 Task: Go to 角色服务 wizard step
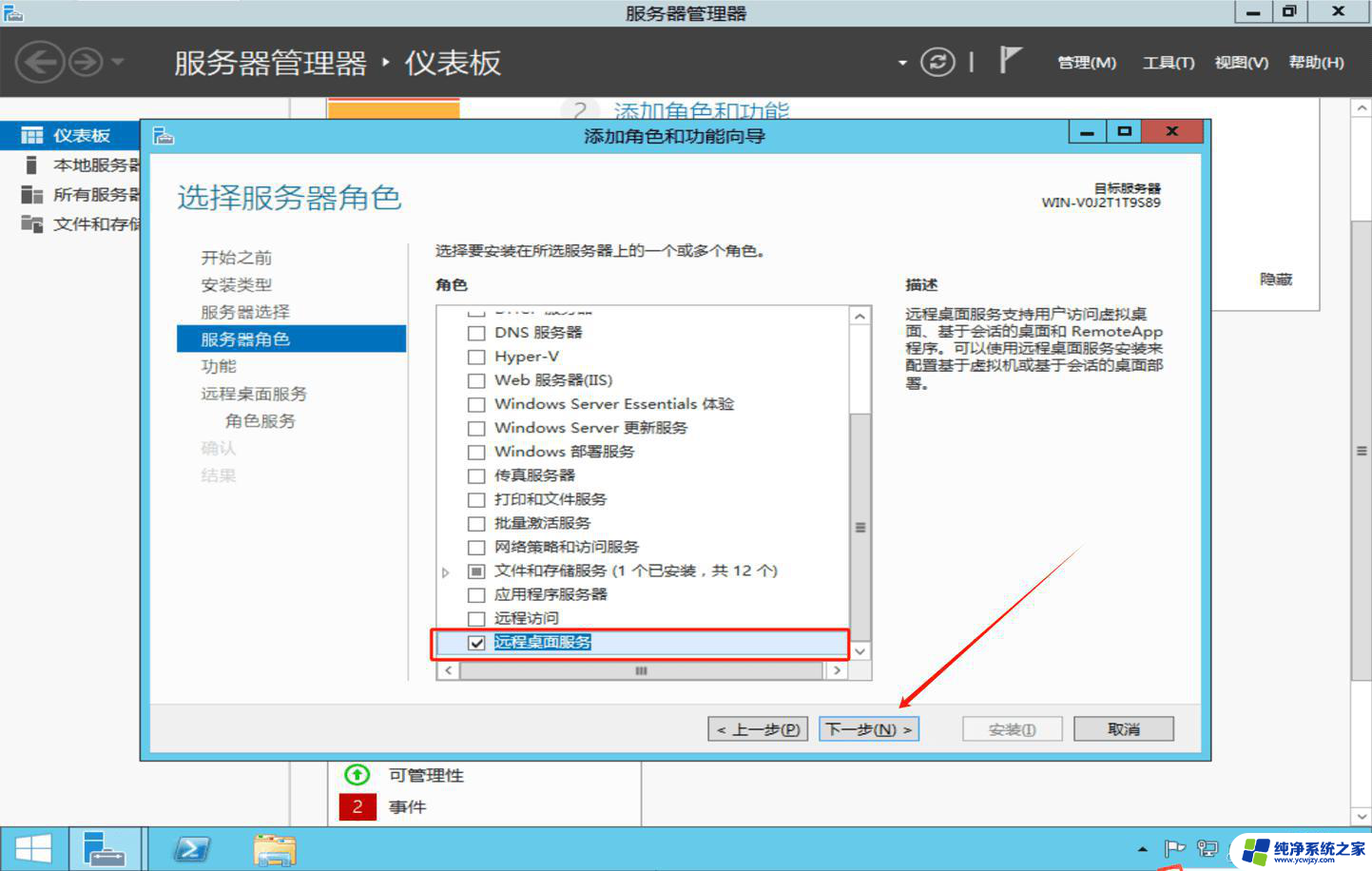(x=260, y=420)
